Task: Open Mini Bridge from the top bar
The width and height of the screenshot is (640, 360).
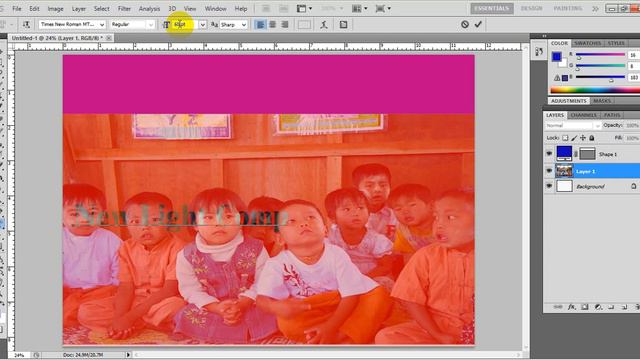Action: point(284,8)
